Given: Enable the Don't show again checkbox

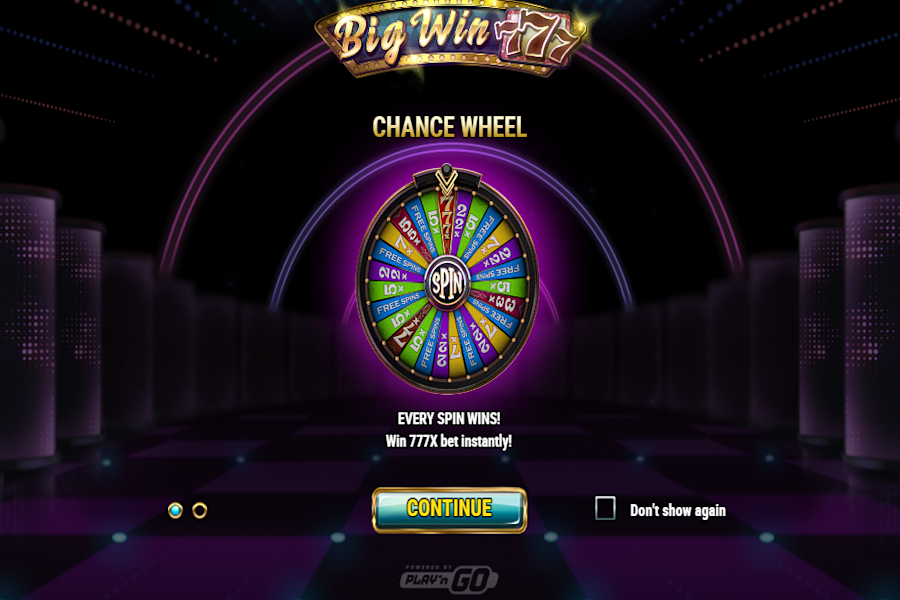Looking at the screenshot, I should pos(605,508).
